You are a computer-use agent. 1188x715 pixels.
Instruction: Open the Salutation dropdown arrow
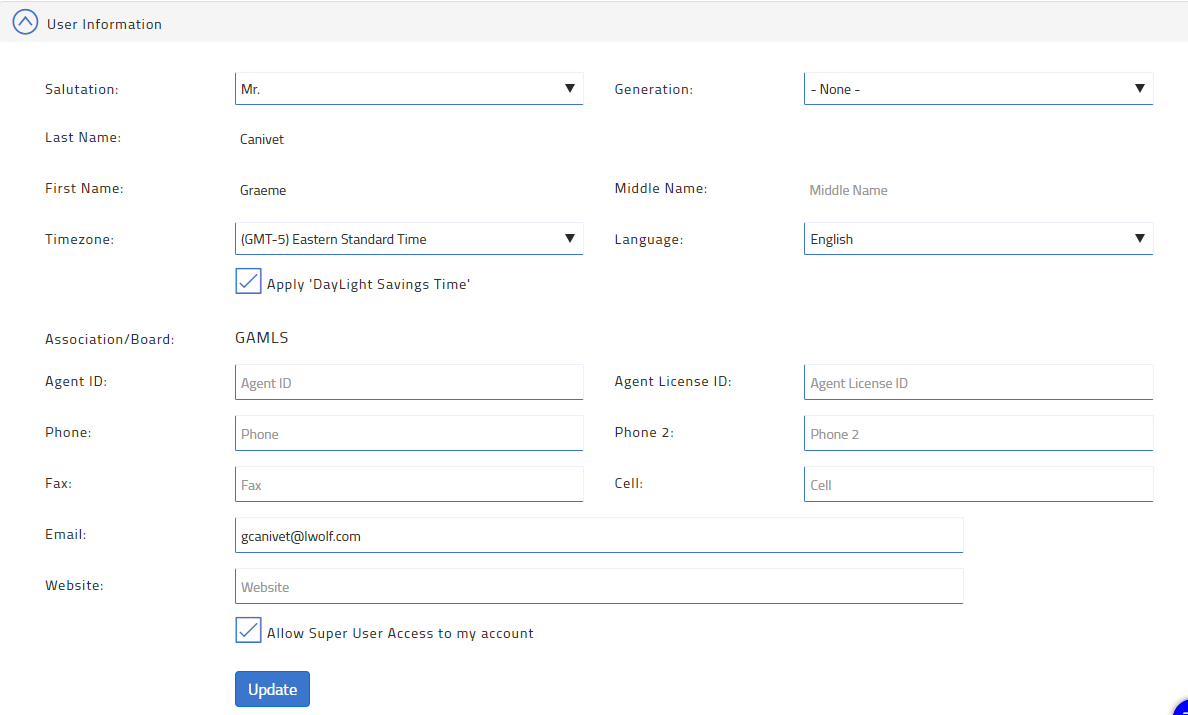(x=571, y=88)
